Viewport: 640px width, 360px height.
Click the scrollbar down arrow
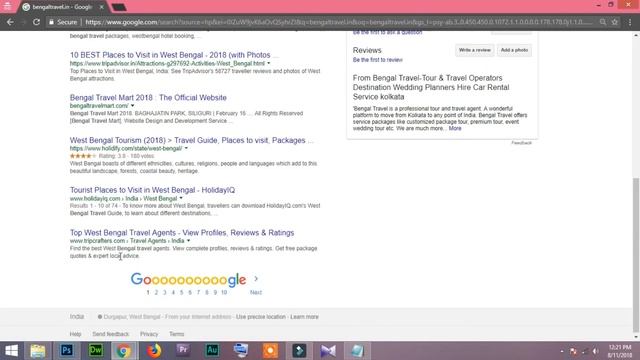pyautogui.click(x=636, y=338)
